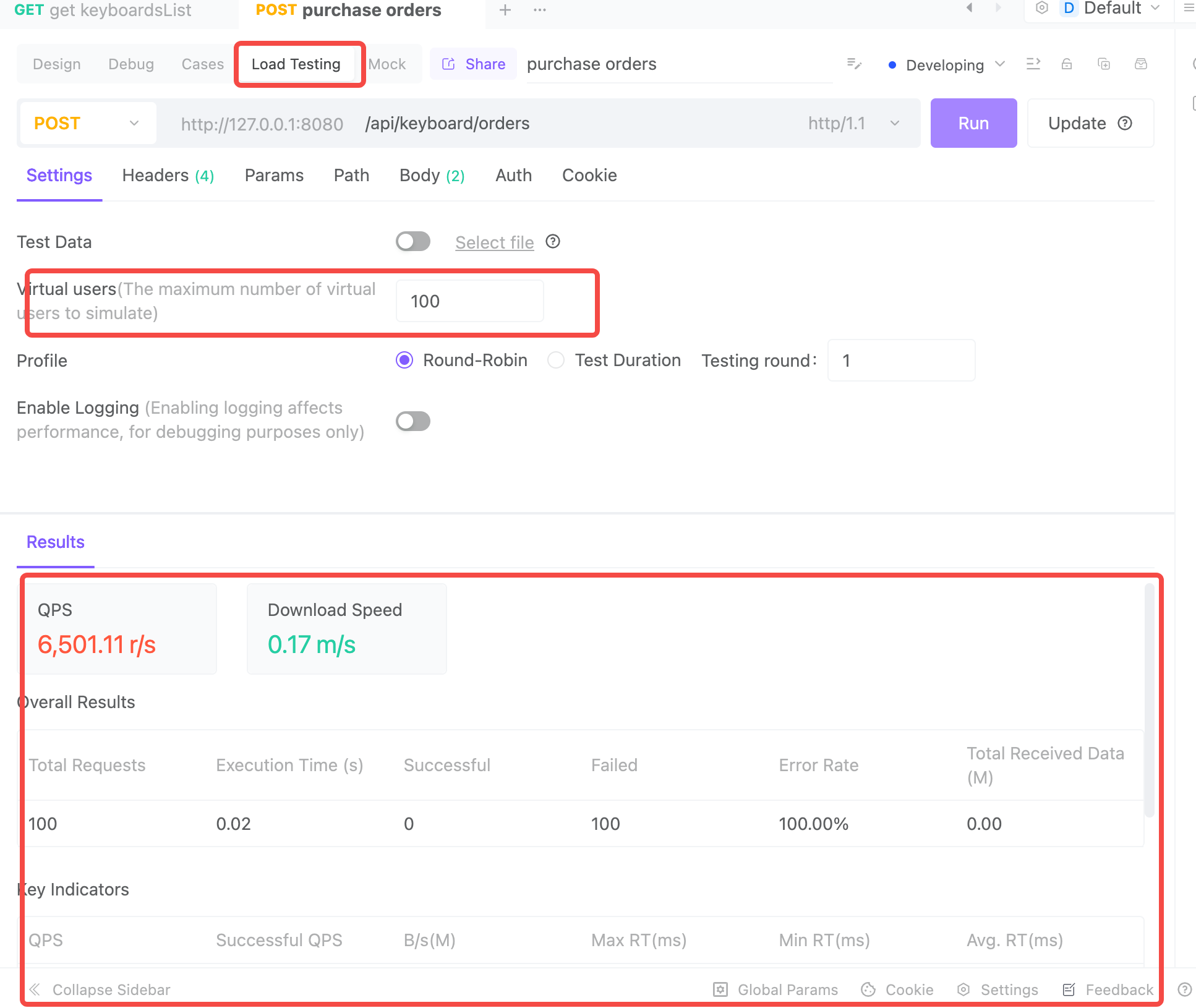Image resolution: width=1196 pixels, height=1008 pixels.
Task: Click Global Params label
Action: coord(788,989)
